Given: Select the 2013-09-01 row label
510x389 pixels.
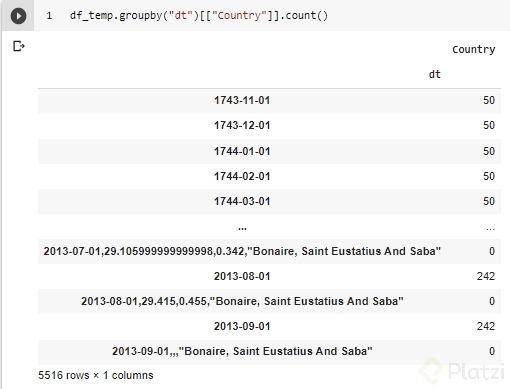Looking at the screenshot, I should 242,326.
